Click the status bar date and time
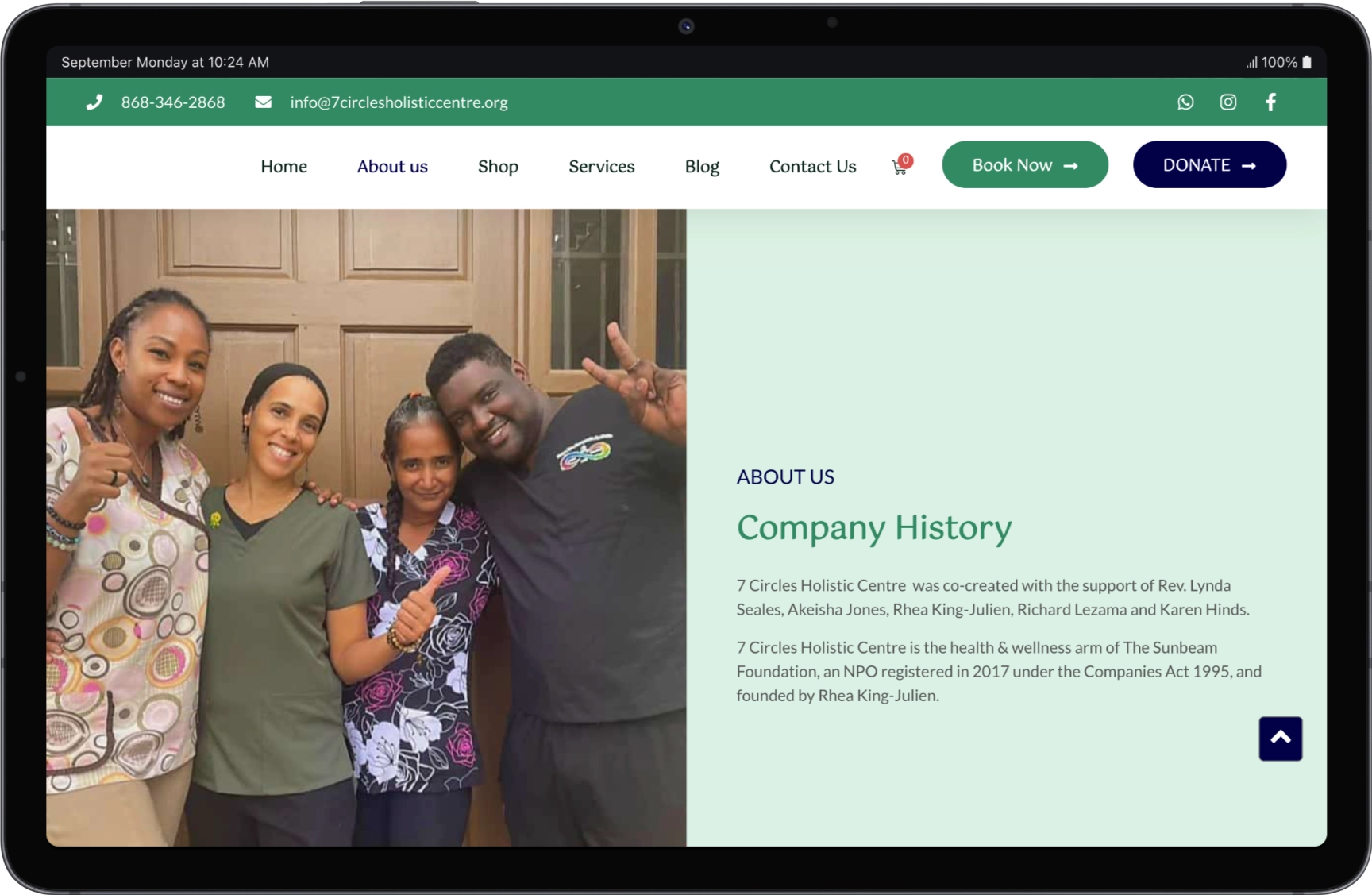The image size is (1372, 895). pyautogui.click(x=165, y=62)
